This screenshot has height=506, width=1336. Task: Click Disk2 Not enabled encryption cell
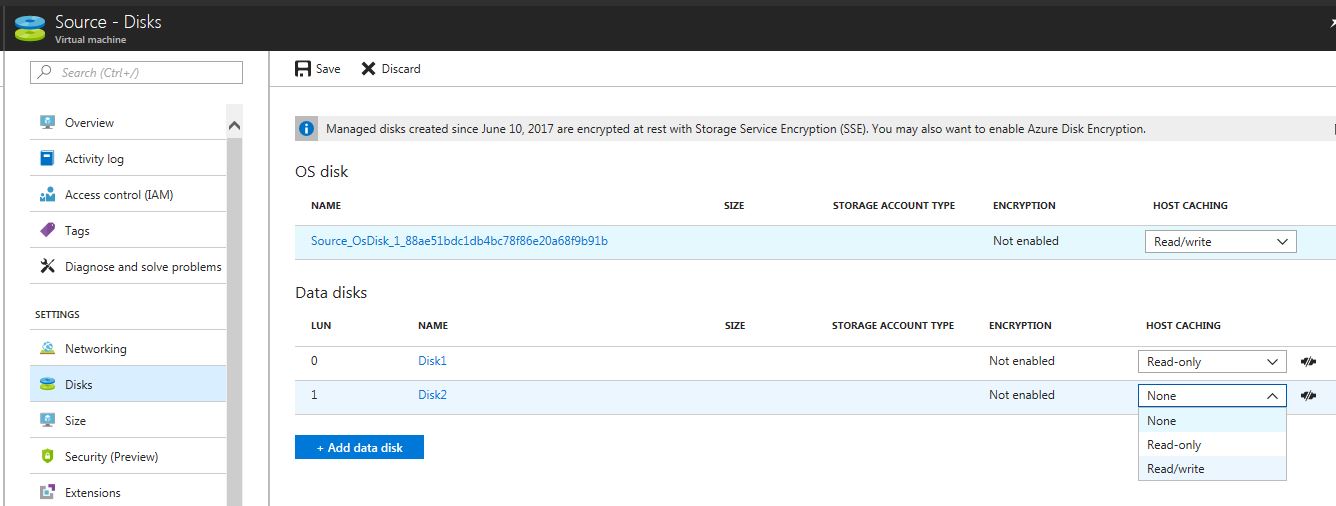pos(1022,395)
